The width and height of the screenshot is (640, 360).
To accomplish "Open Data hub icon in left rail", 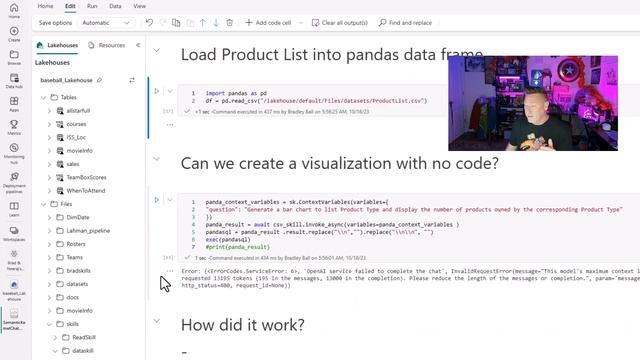I will coord(14,81).
